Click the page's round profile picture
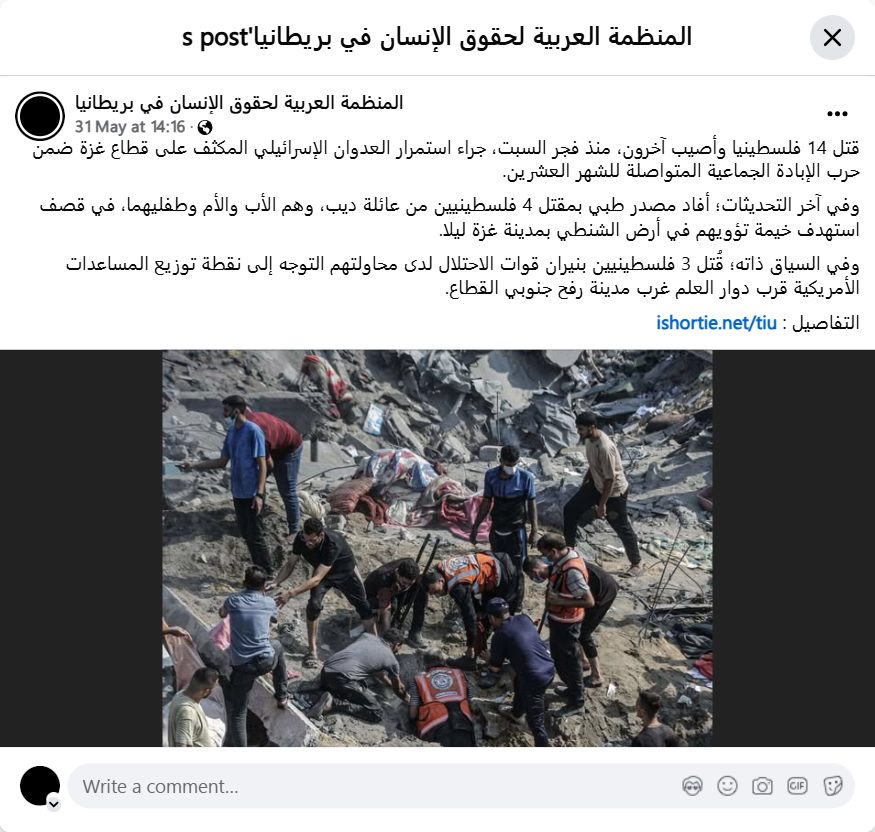The width and height of the screenshot is (875, 832). 40,116
